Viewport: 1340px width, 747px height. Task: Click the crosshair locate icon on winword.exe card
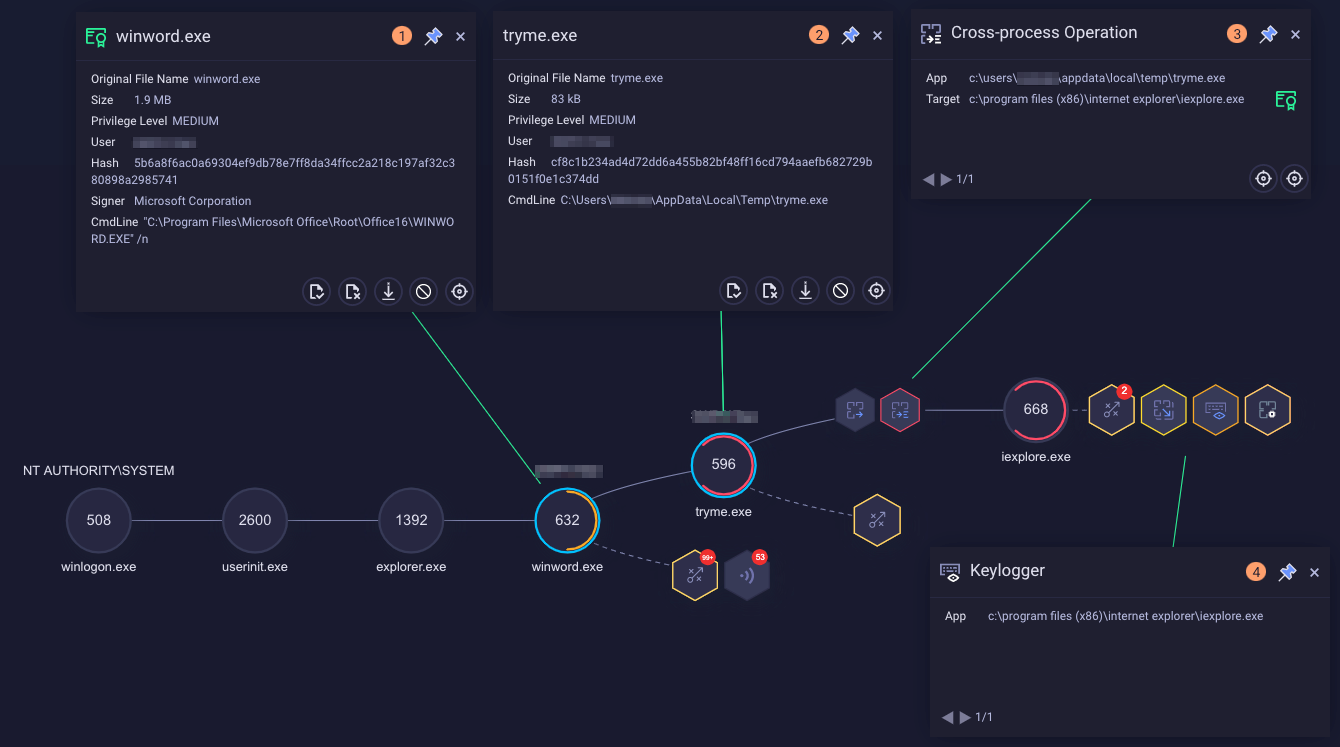pyautogui.click(x=459, y=291)
